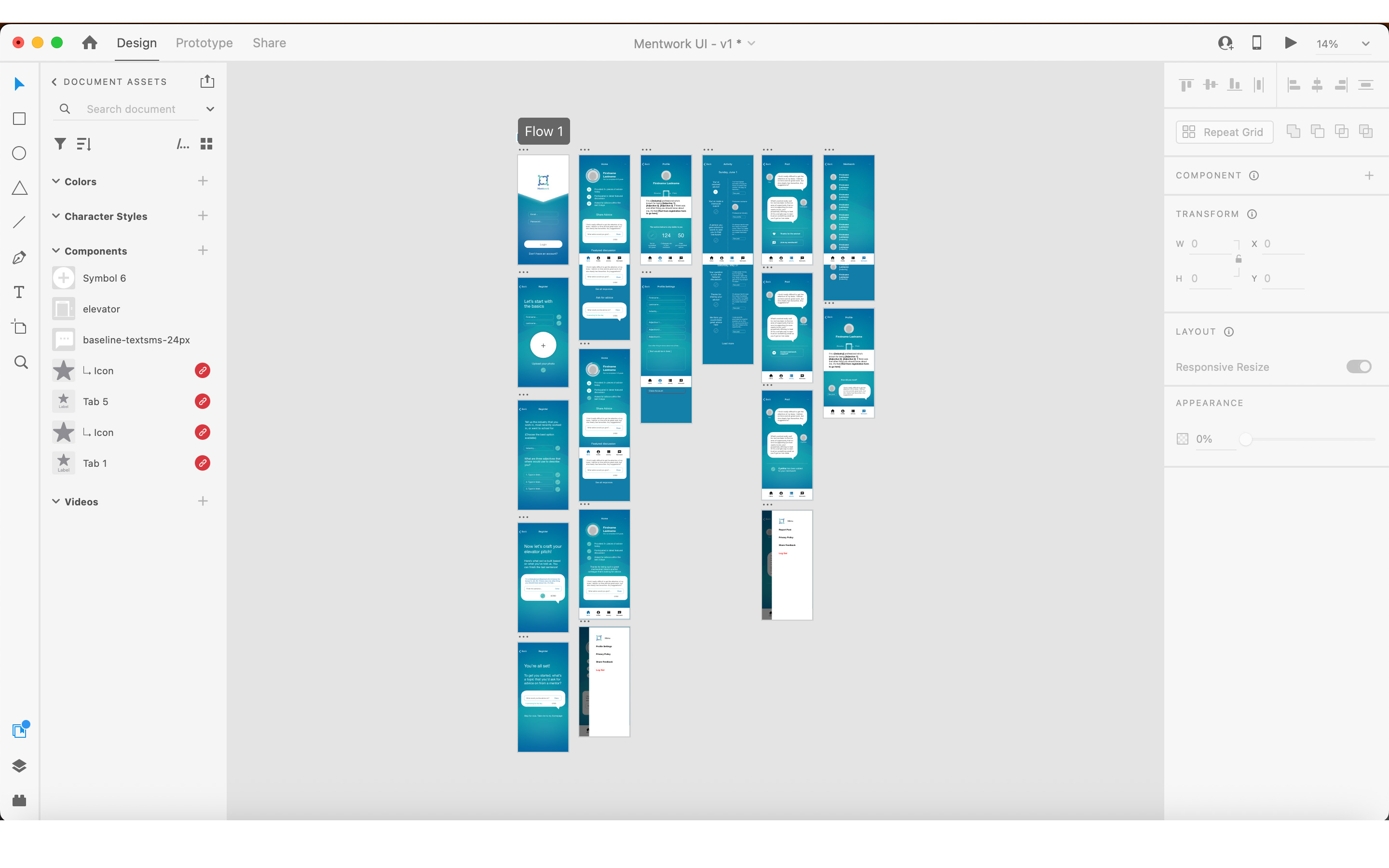Open the zoom level dropdown
Screen dimensions: 1389x868
click(1365, 43)
